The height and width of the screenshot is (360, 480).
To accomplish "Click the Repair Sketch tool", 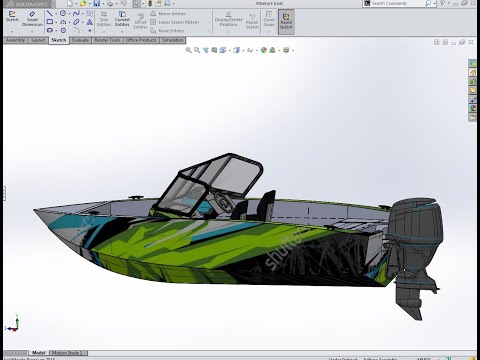I will 252,22.
